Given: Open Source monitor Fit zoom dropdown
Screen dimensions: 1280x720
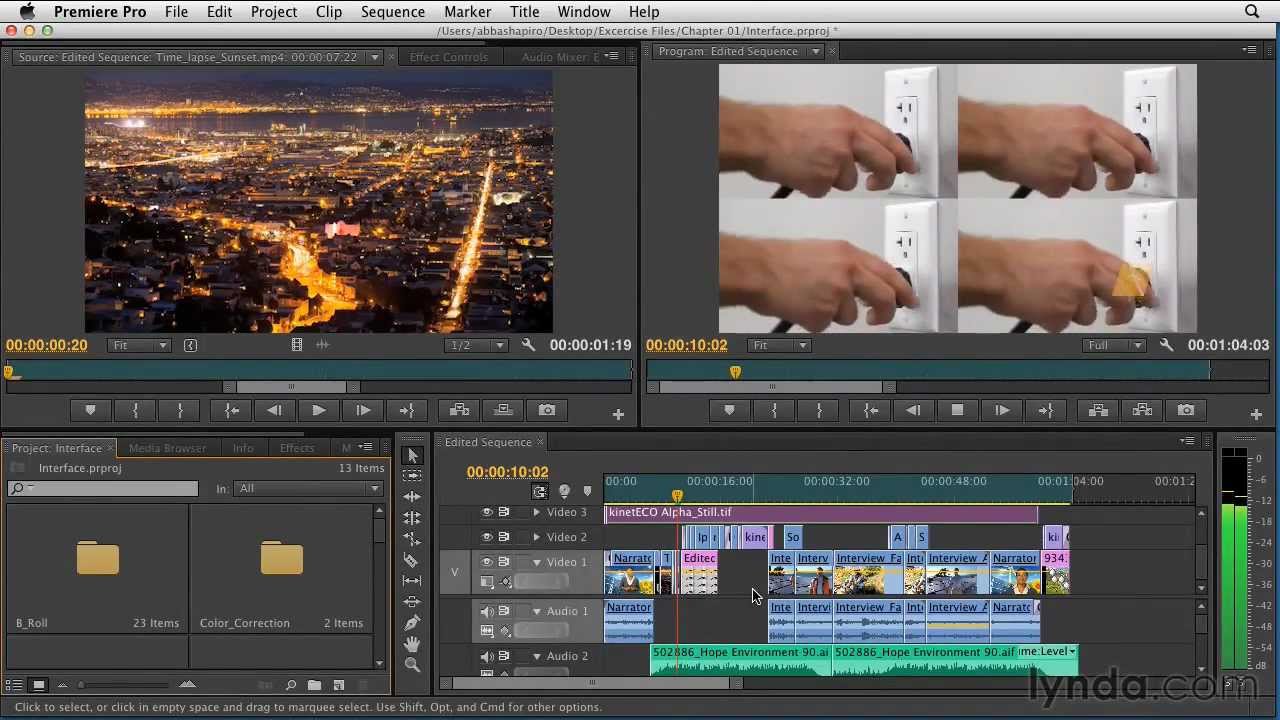Looking at the screenshot, I should click(x=139, y=345).
